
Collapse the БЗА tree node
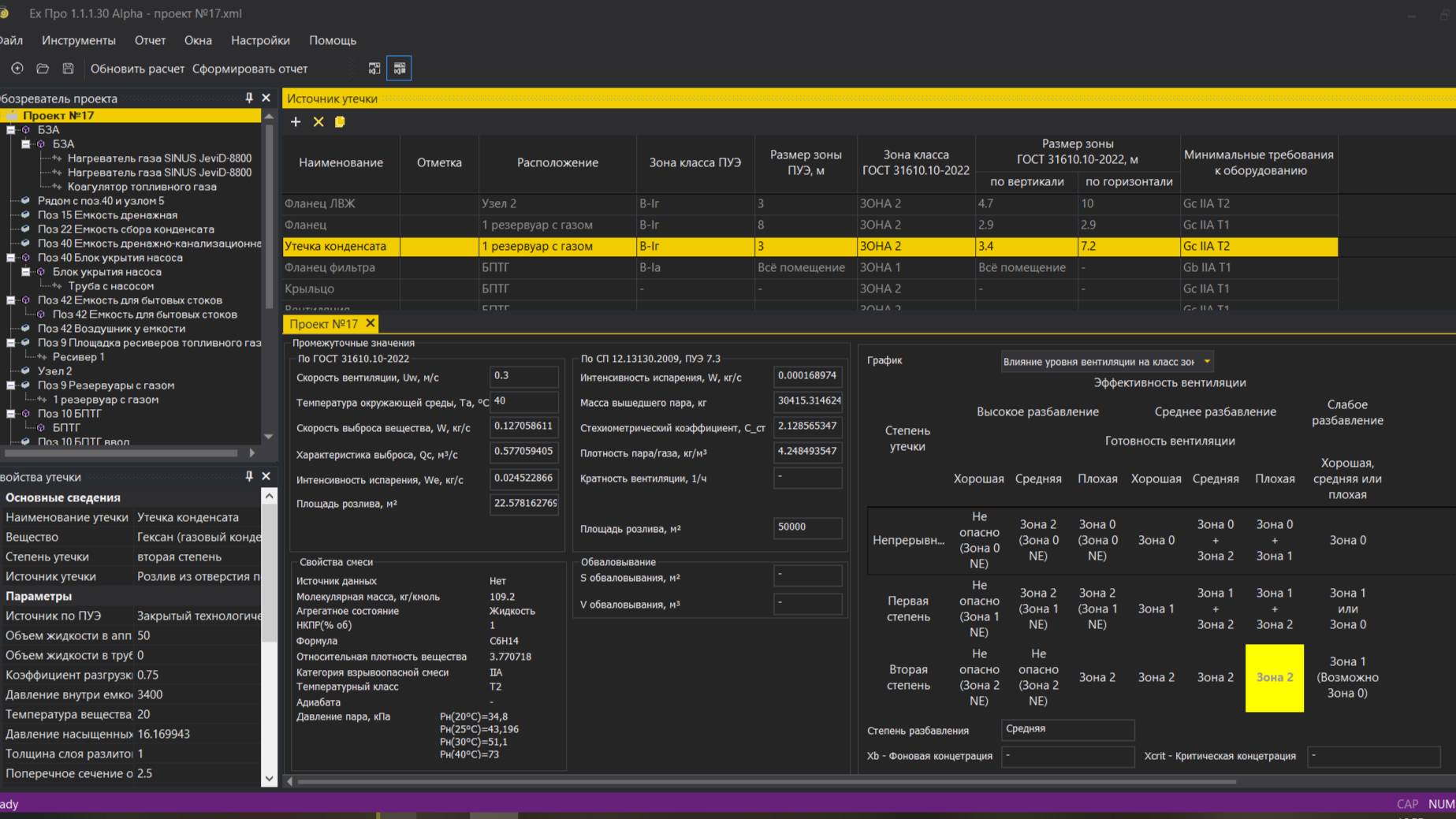tap(11, 130)
